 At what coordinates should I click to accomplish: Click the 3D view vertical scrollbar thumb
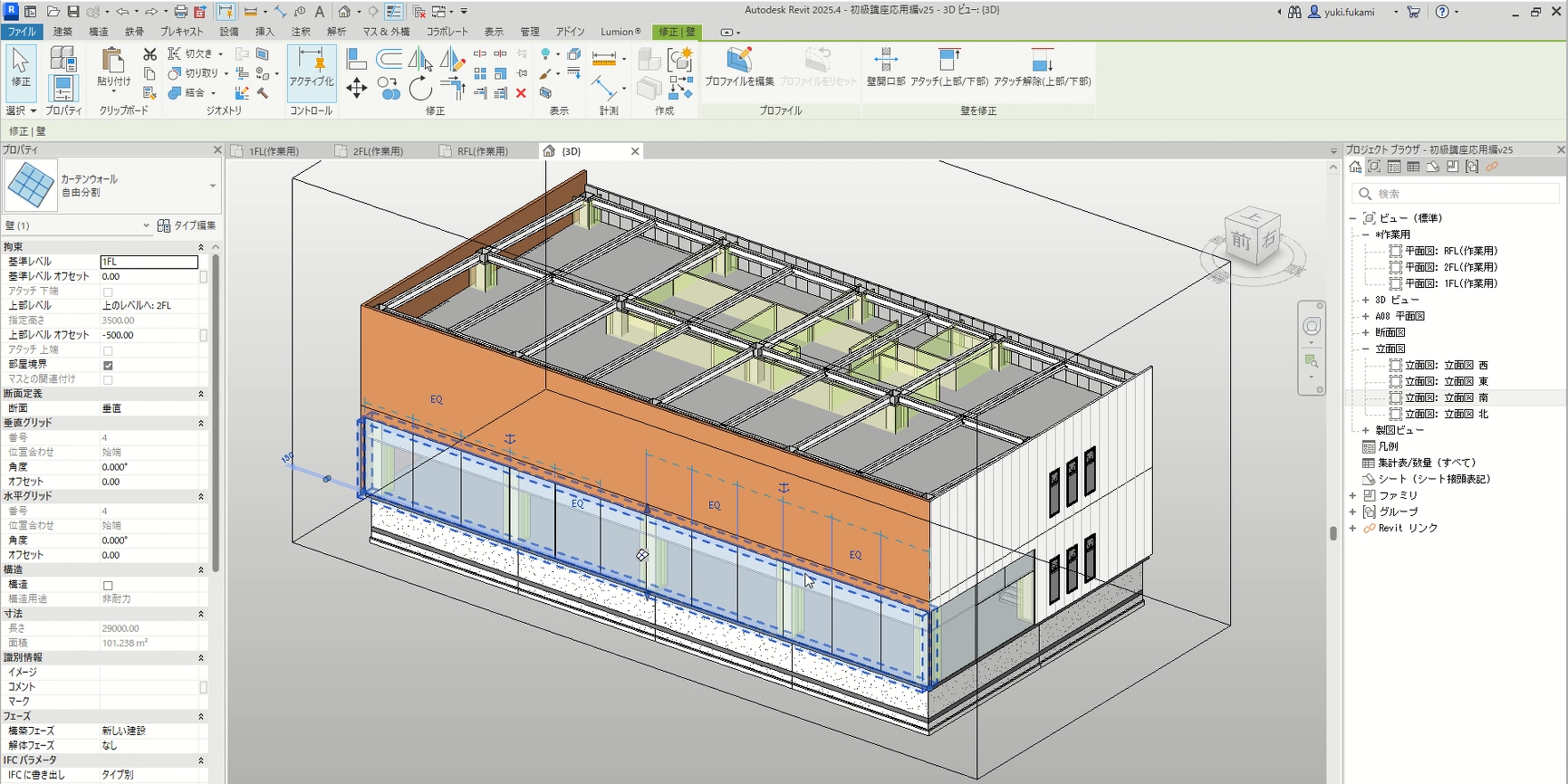[1332, 533]
